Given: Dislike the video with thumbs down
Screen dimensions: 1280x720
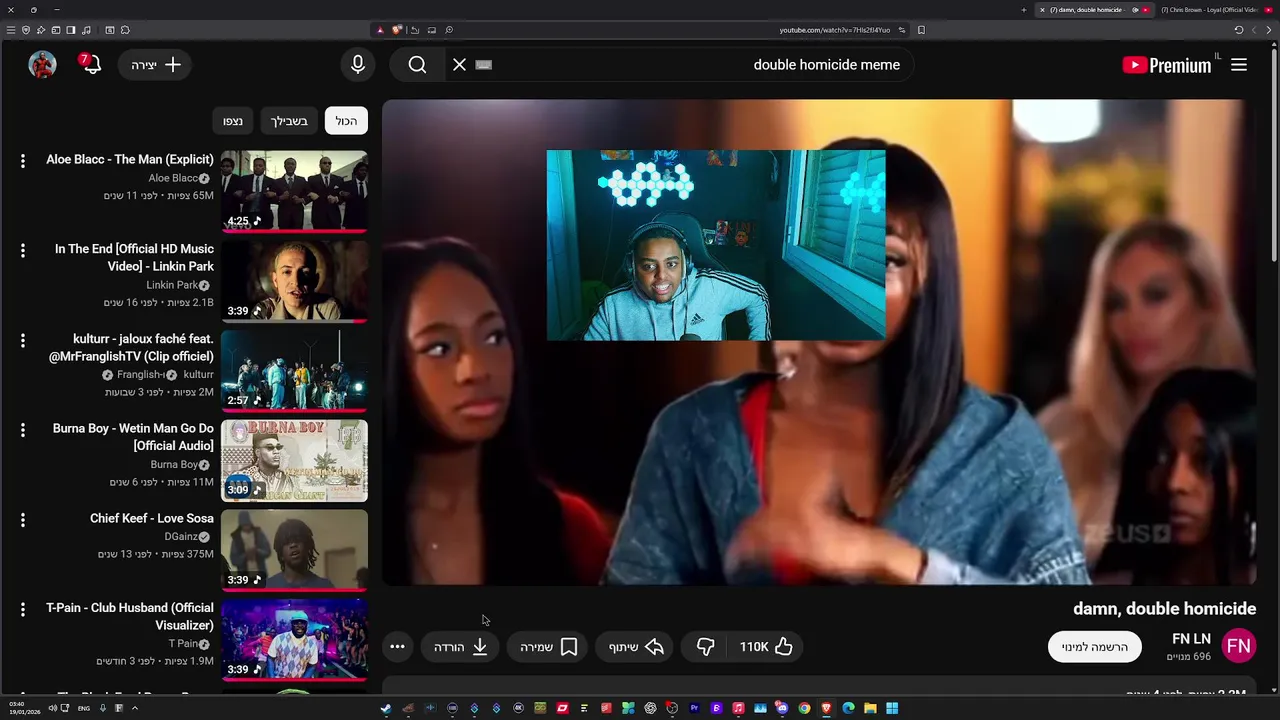Looking at the screenshot, I should click(x=705, y=647).
